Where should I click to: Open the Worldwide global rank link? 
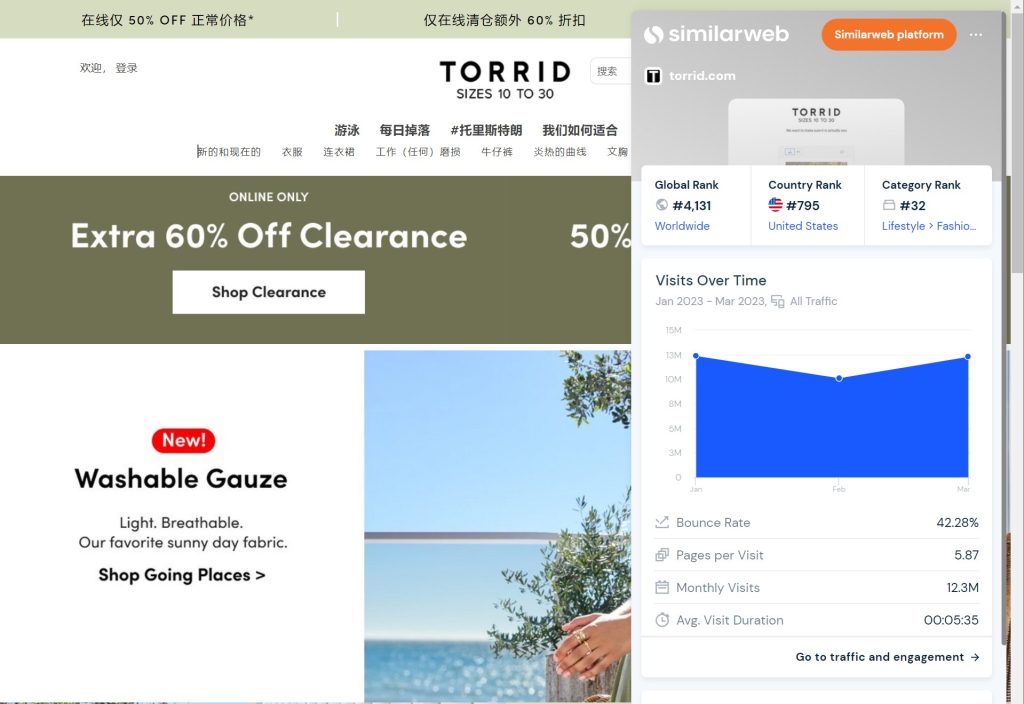coord(682,226)
